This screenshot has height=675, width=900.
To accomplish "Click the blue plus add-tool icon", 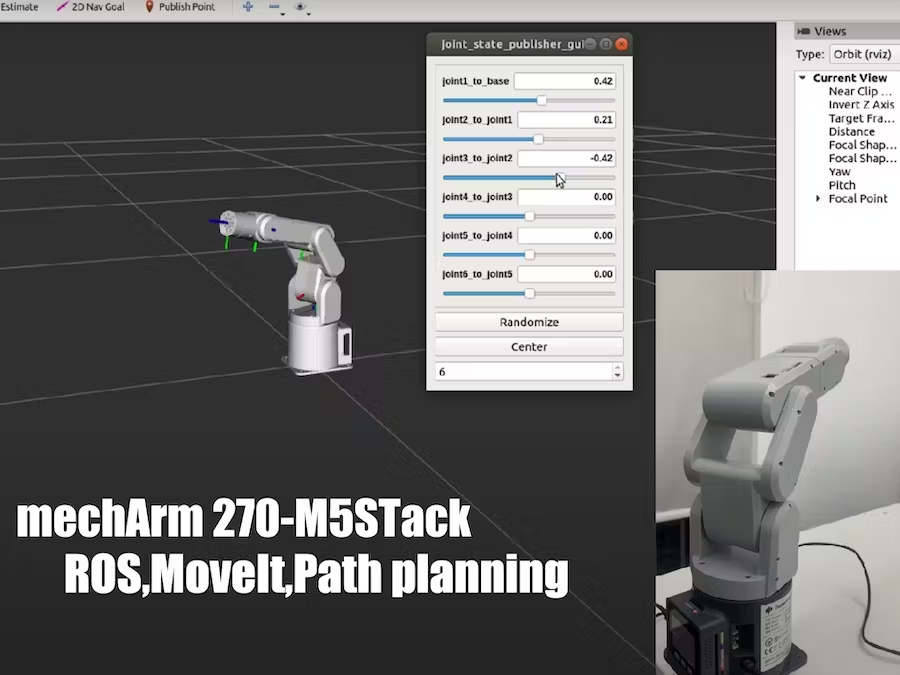I will pos(248,7).
